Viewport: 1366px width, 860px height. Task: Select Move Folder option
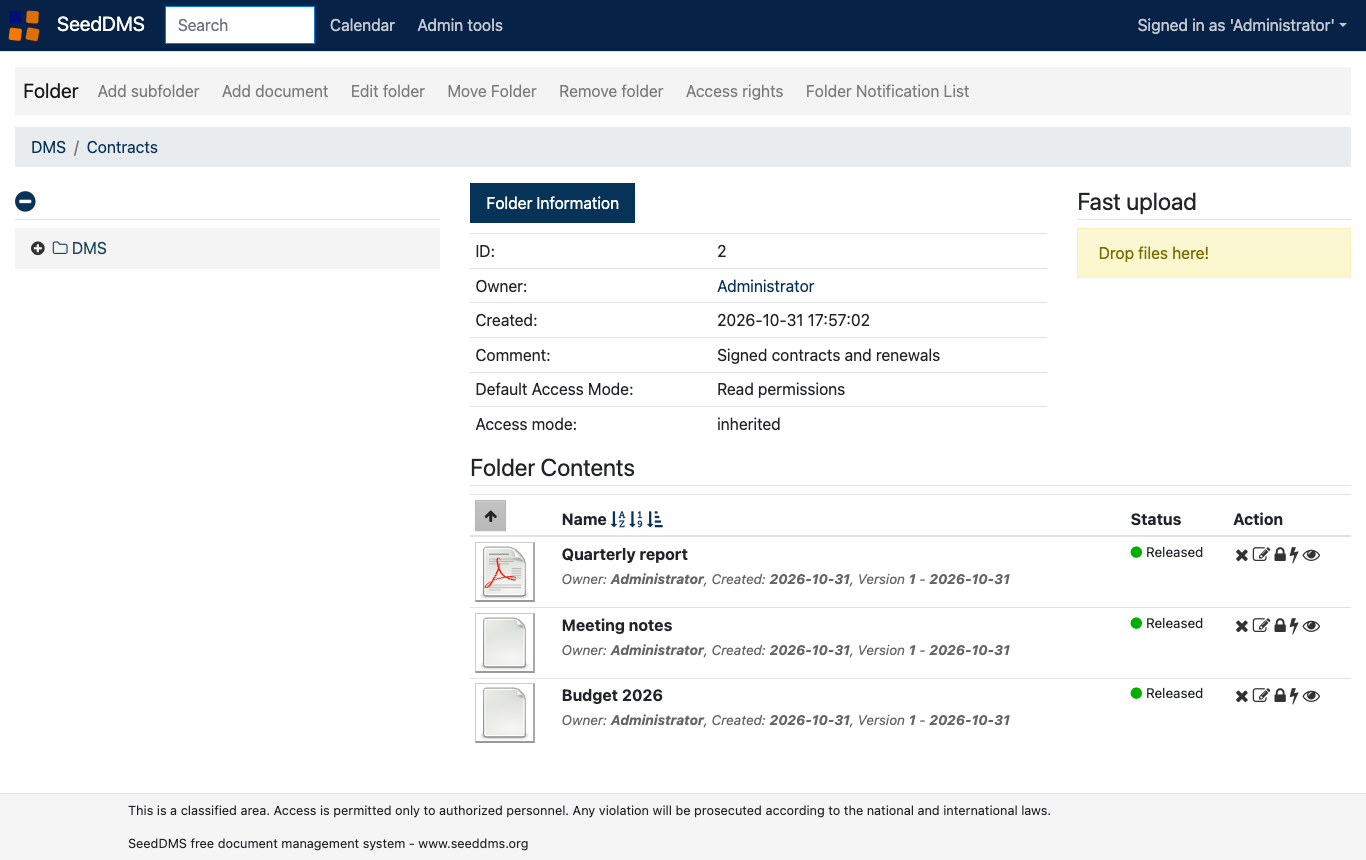(492, 91)
